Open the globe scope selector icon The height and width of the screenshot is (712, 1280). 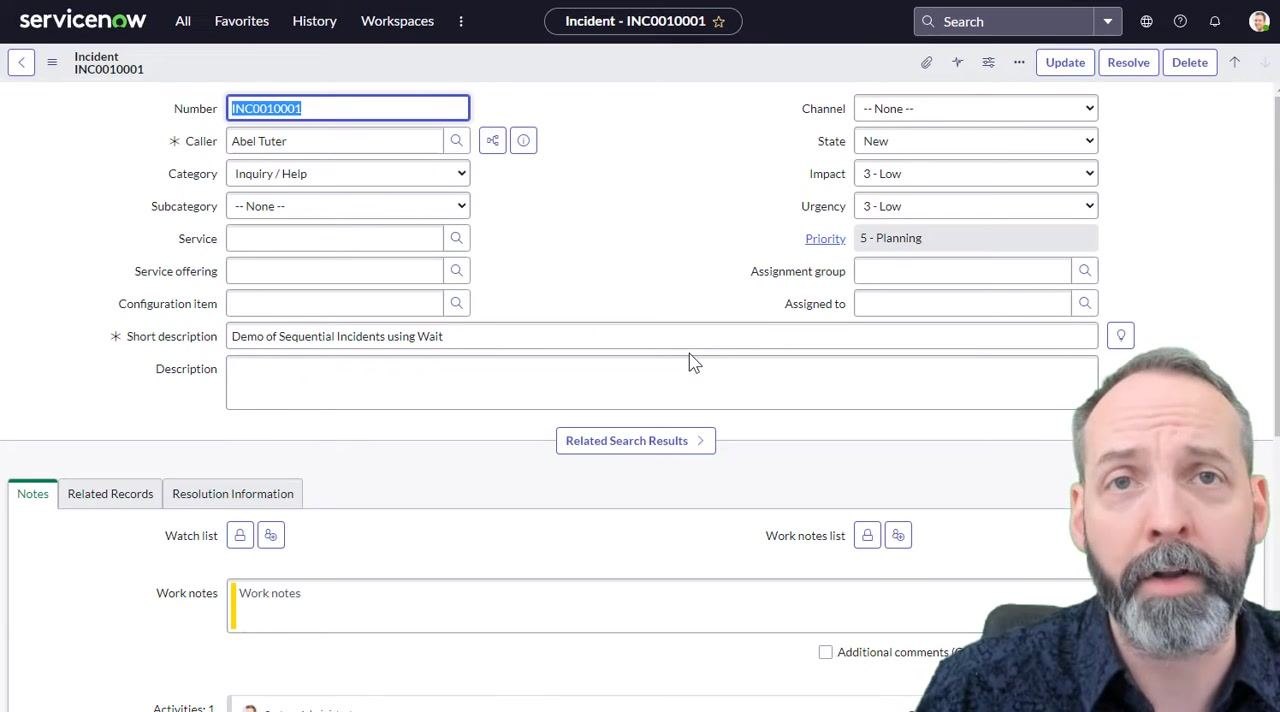[1146, 21]
